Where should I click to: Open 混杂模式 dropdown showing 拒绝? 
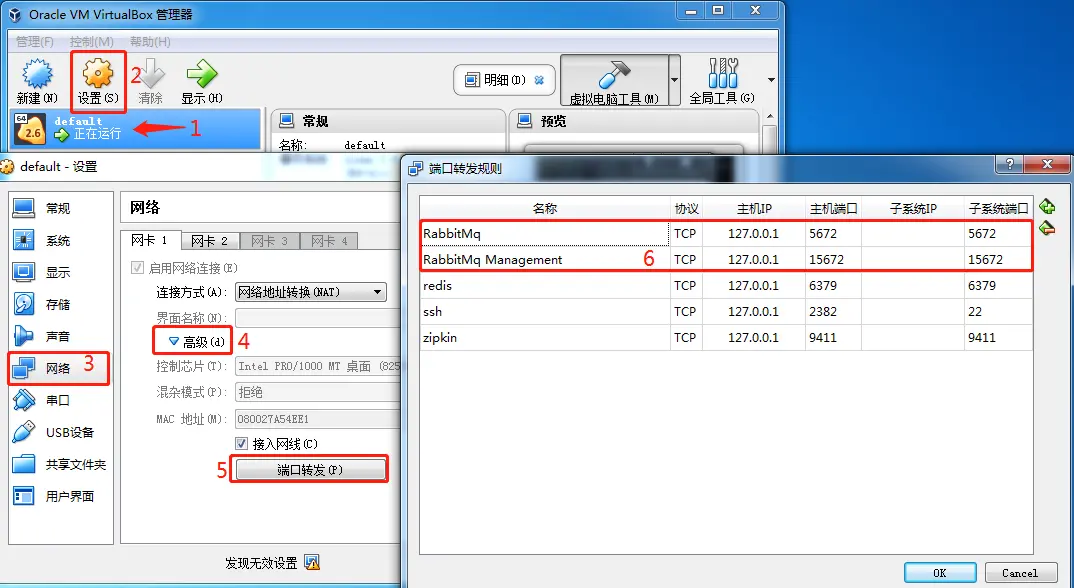pyautogui.click(x=319, y=392)
